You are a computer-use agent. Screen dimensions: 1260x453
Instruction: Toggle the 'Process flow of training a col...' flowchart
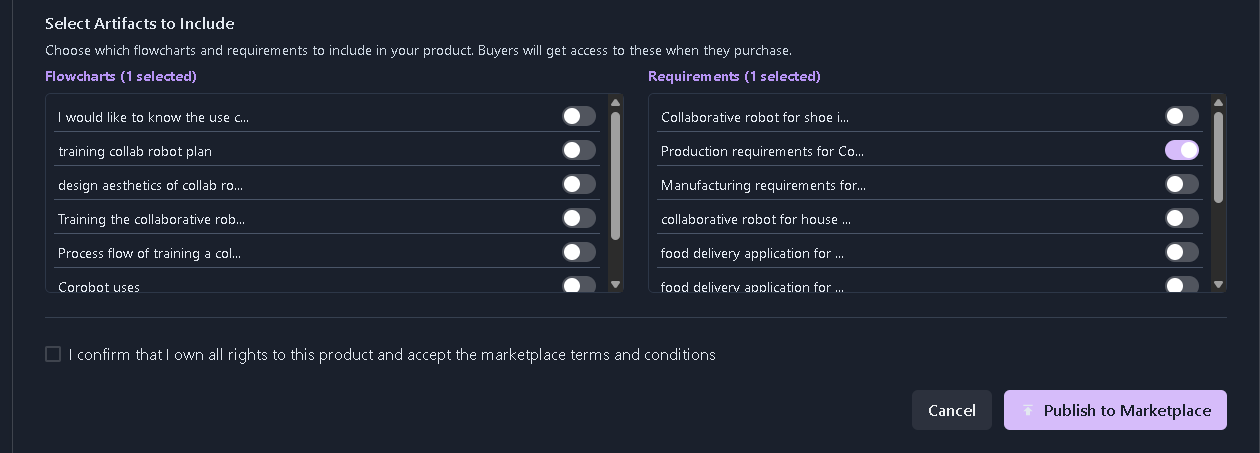(x=579, y=252)
